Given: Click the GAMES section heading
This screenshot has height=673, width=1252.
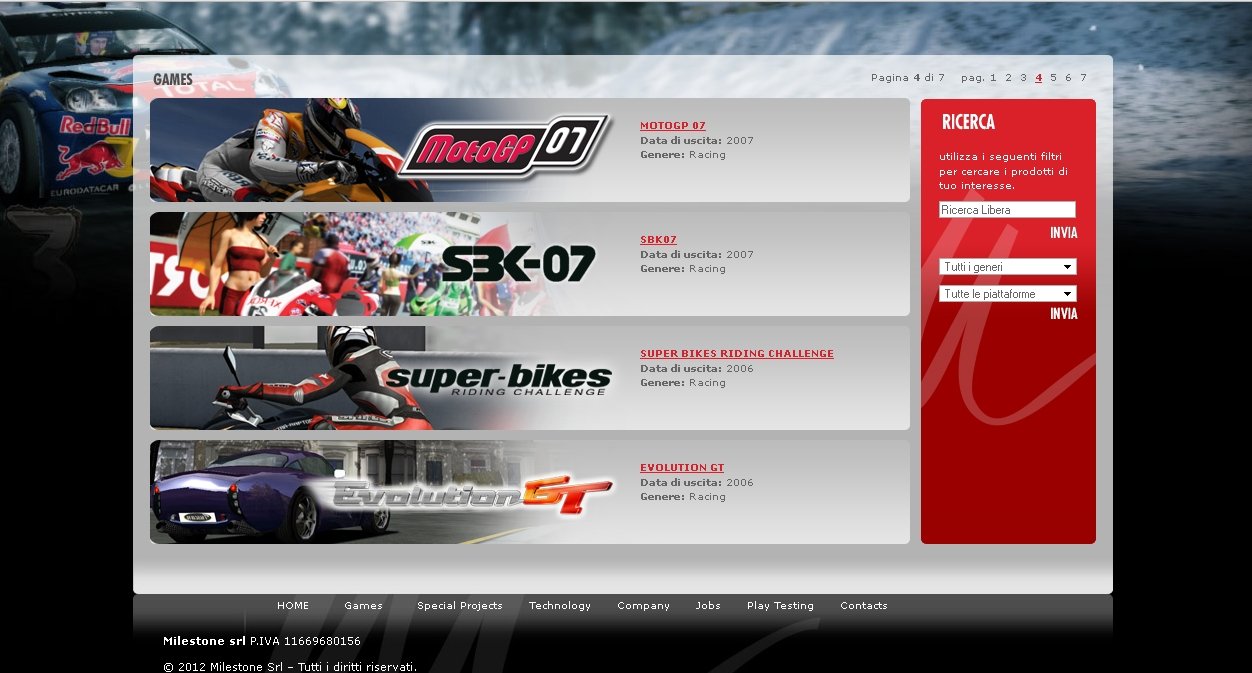Looking at the screenshot, I should point(173,79).
